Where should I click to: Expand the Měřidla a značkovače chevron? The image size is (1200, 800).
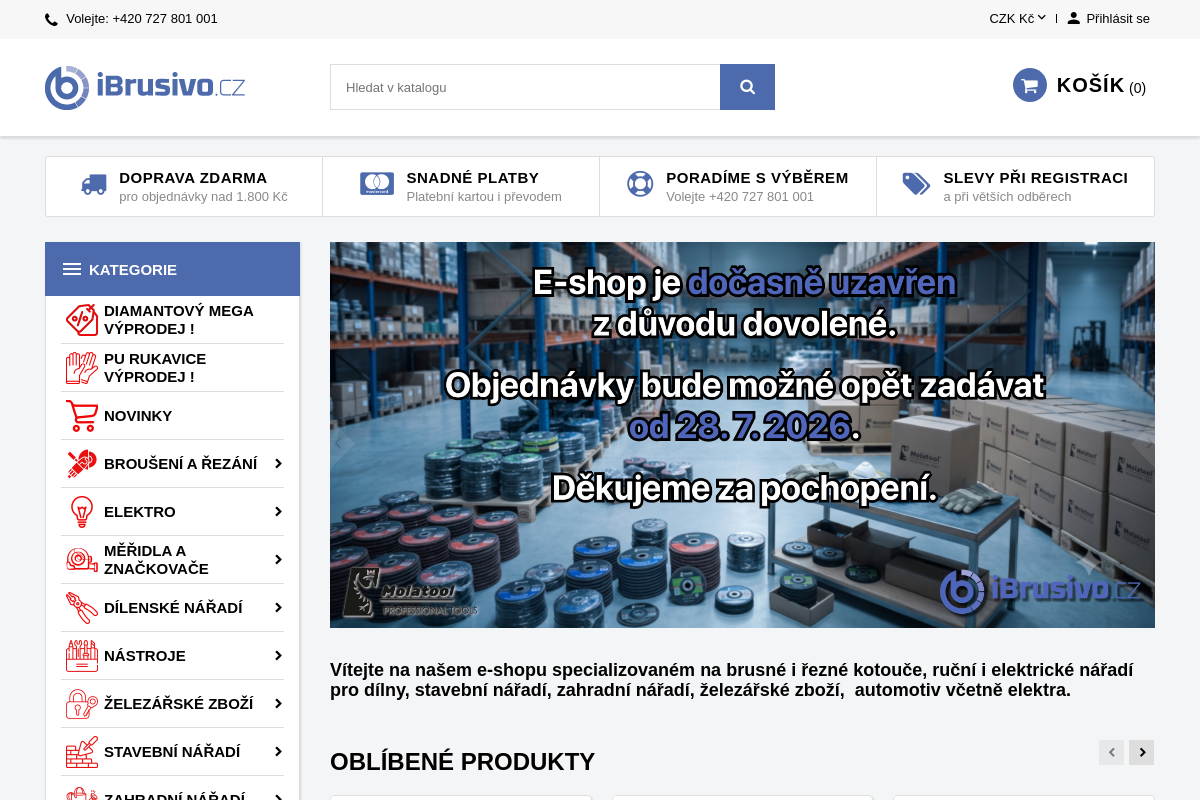coord(278,560)
